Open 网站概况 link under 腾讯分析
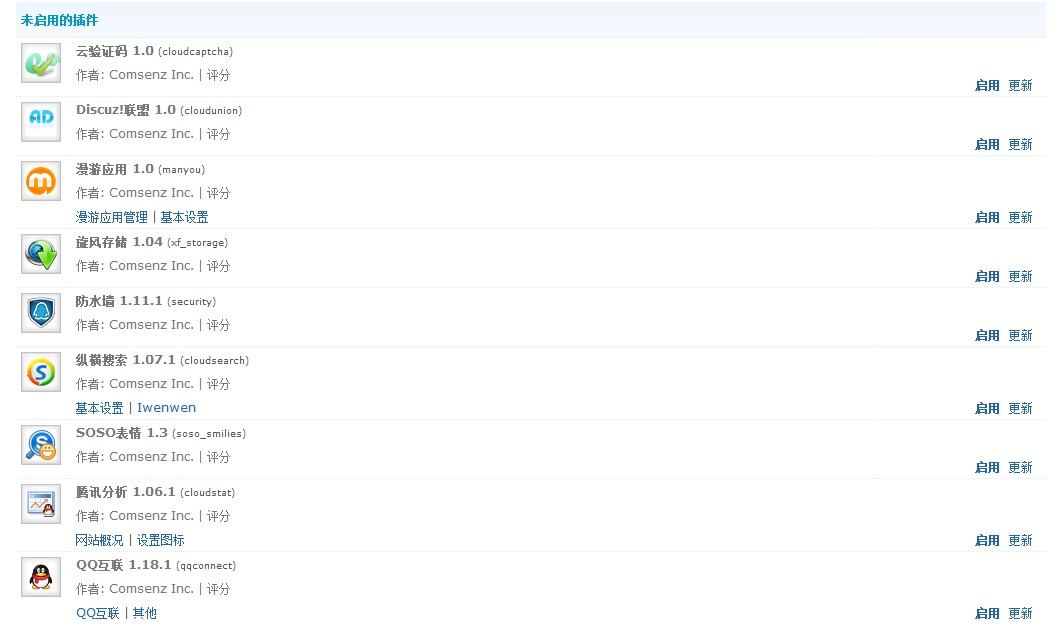1061x628 pixels. click(99, 540)
